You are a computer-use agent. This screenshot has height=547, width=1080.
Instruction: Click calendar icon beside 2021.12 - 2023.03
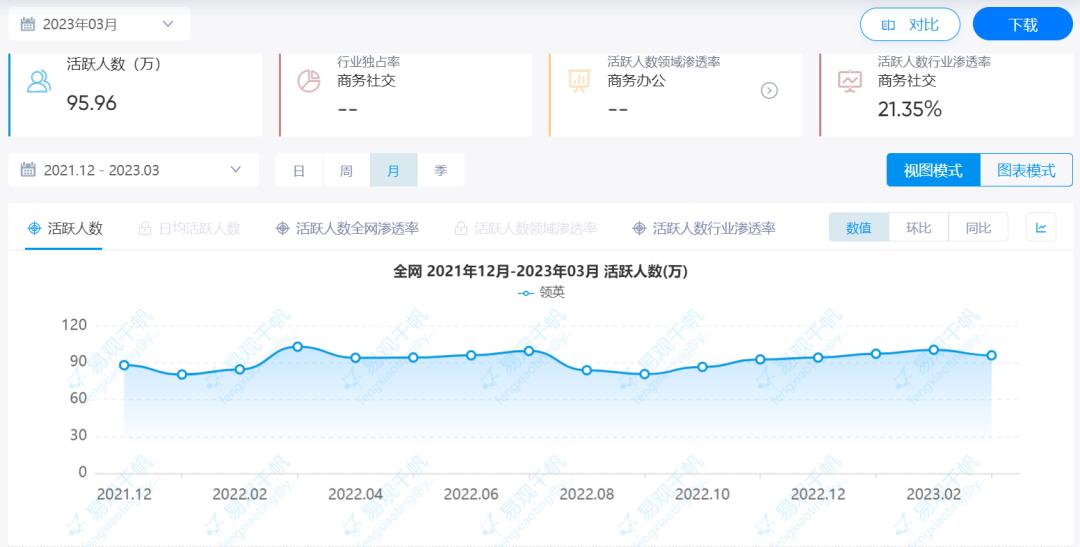(x=28, y=169)
